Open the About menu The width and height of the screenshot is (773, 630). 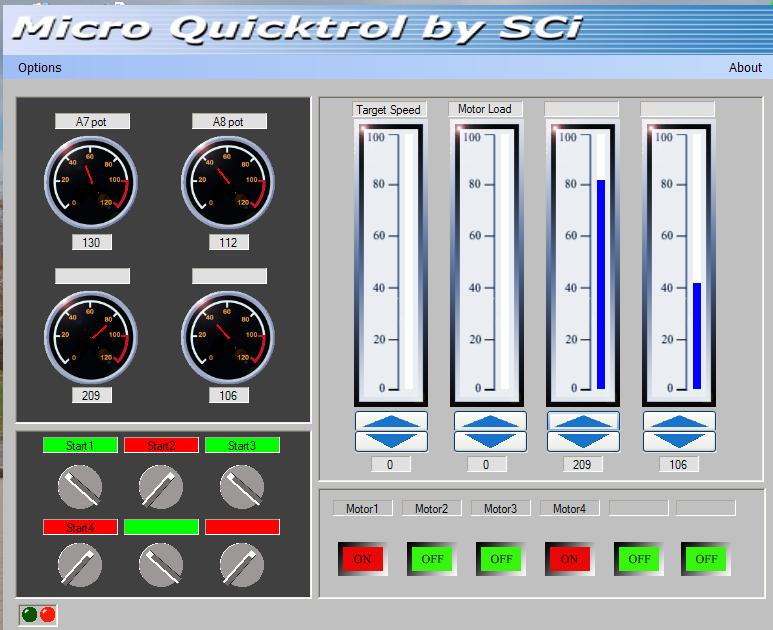pyautogui.click(x=745, y=68)
